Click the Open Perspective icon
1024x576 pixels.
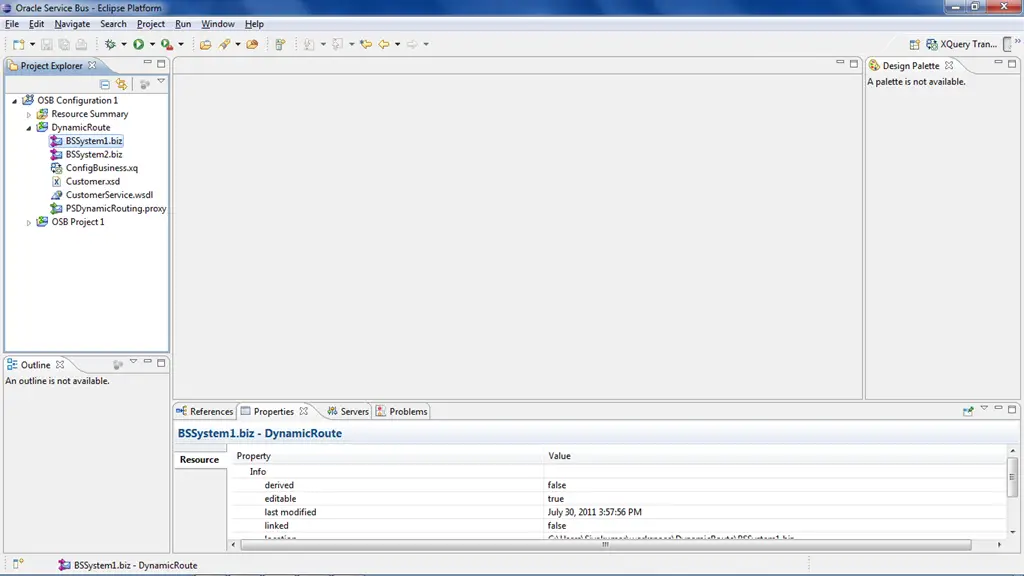click(x=914, y=44)
